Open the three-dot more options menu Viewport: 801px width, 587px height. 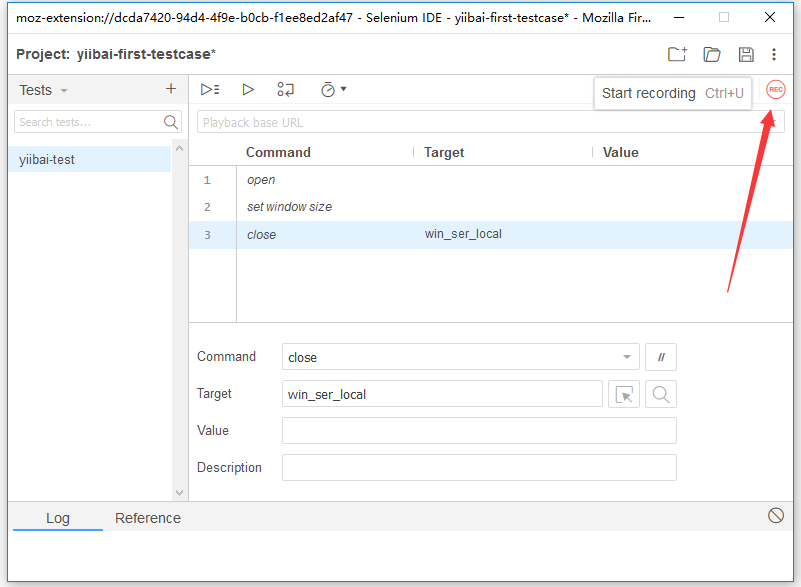pyautogui.click(x=774, y=54)
